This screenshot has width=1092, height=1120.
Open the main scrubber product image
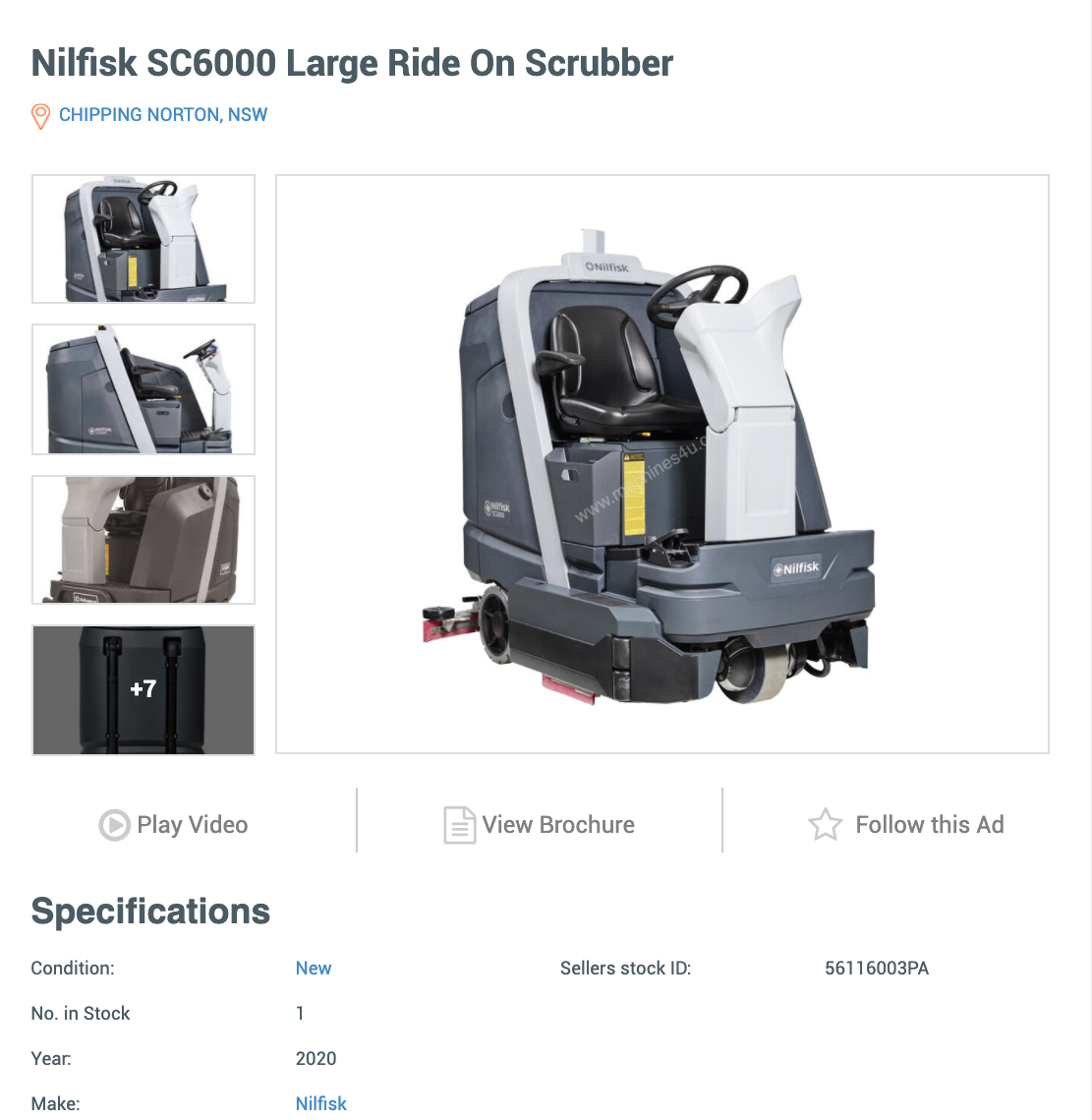tap(662, 464)
